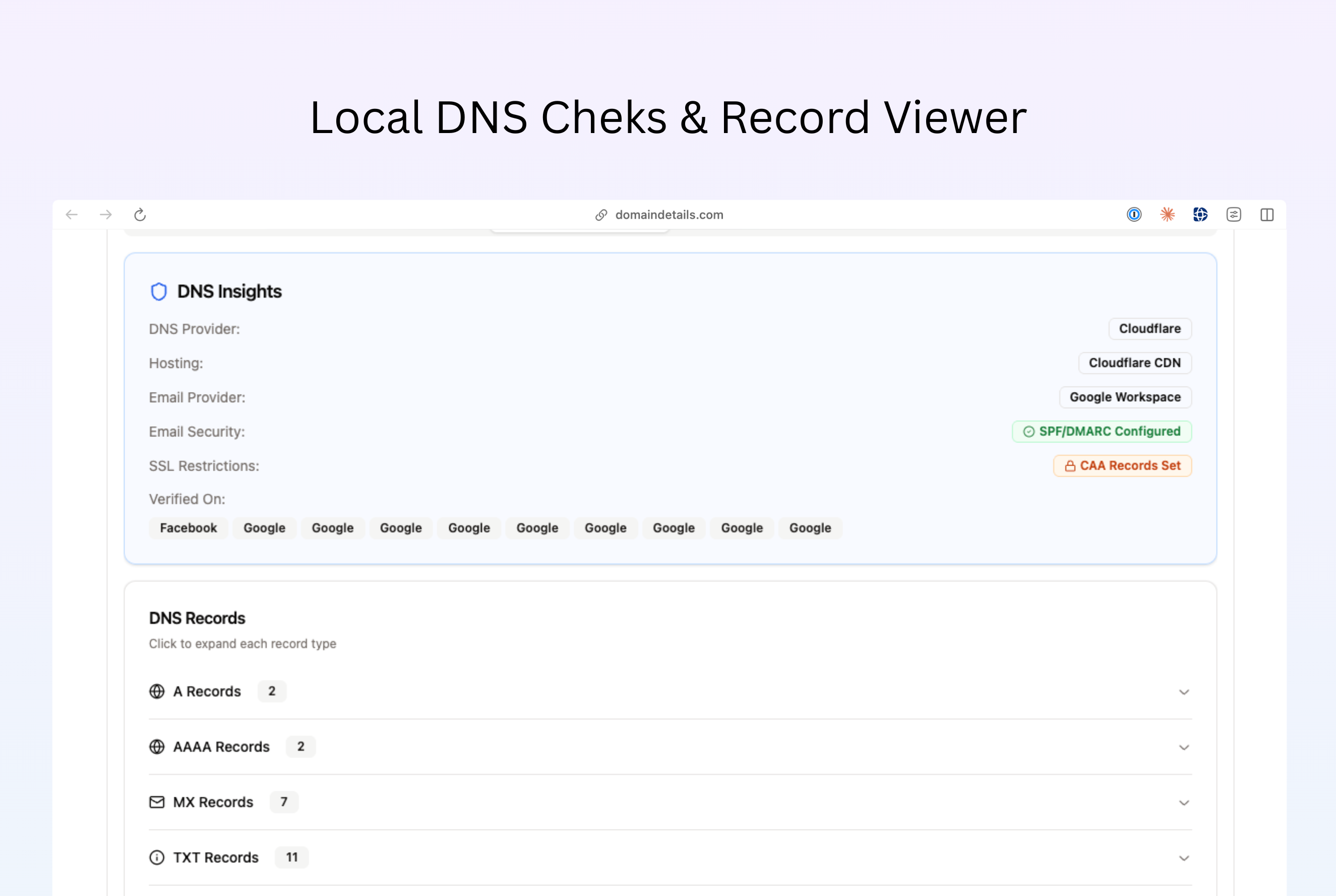Screen dimensions: 1336x896
Task: Expand the MX Records list
Action: 1184,802
